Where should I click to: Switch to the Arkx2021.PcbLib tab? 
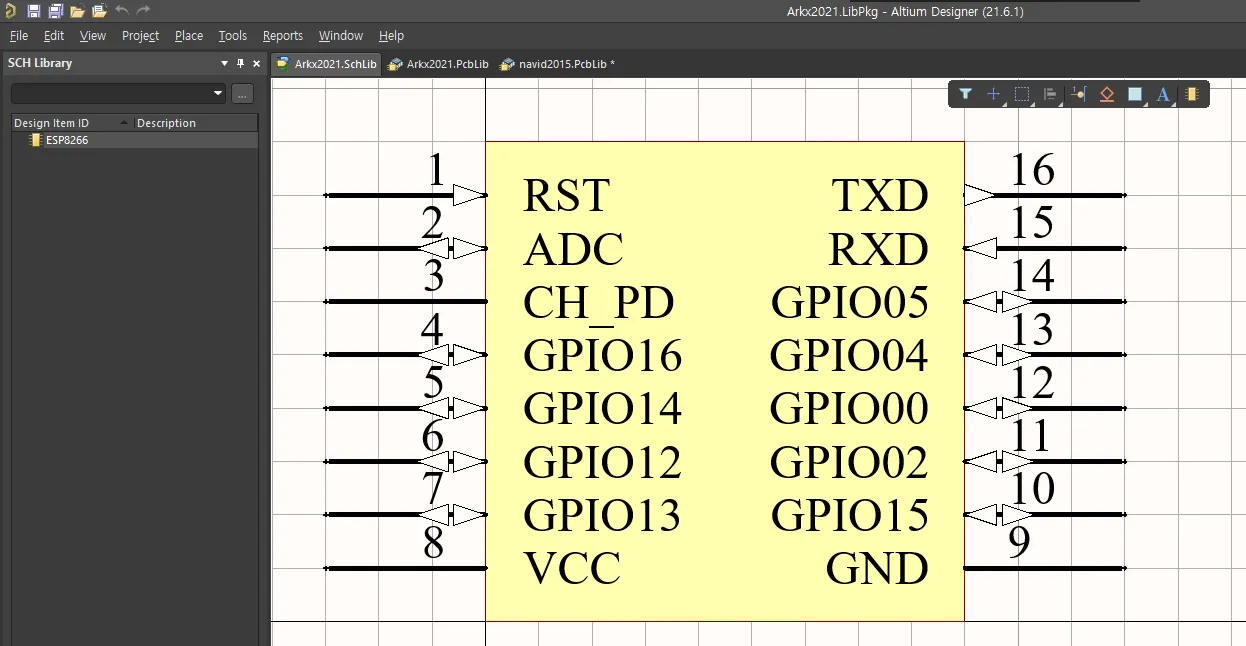(x=439, y=63)
